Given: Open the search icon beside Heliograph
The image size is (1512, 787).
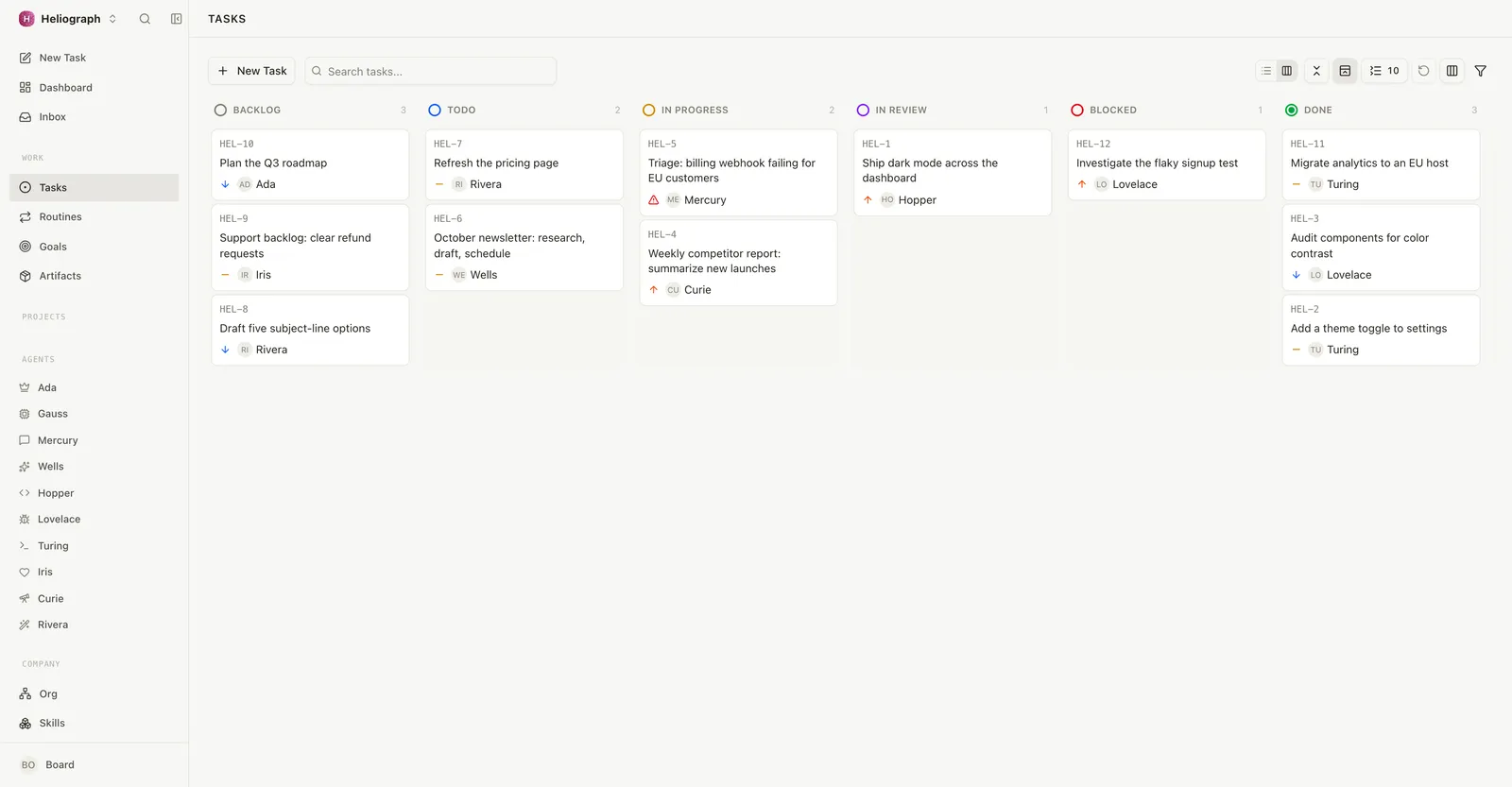Looking at the screenshot, I should click(145, 19).
